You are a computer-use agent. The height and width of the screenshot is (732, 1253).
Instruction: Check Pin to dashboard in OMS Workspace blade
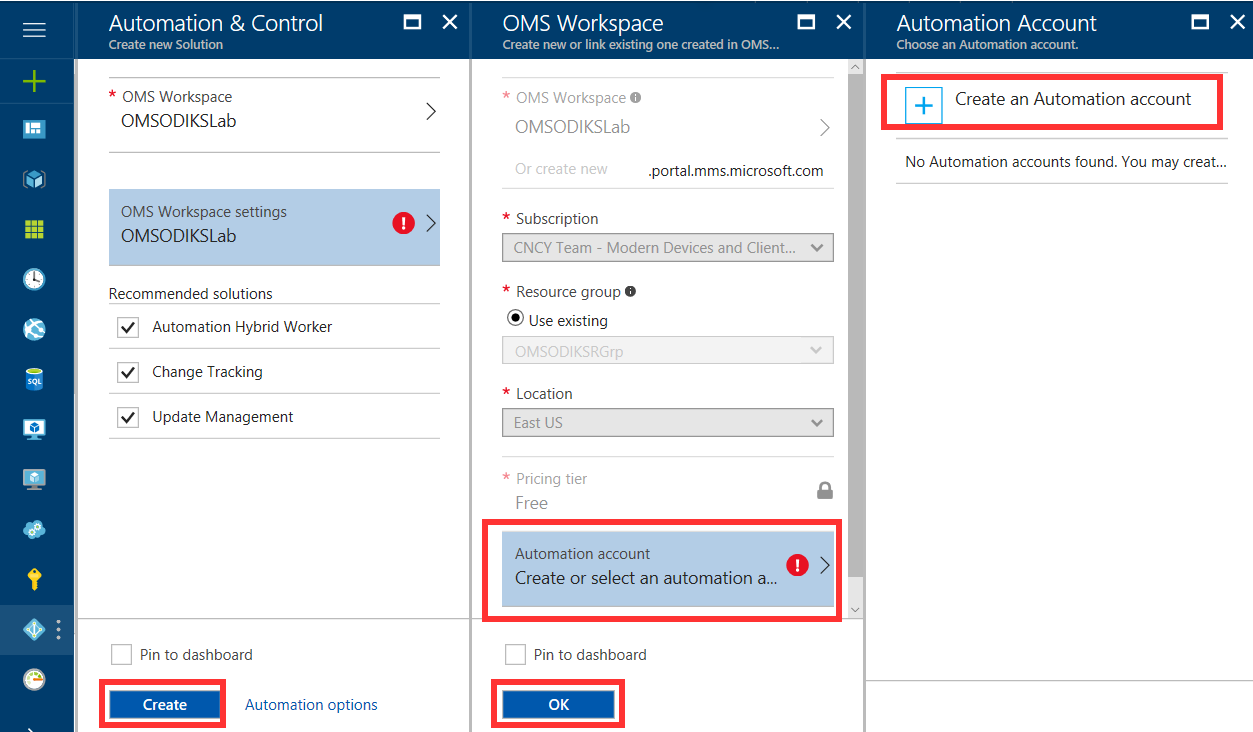(x=515, y=655)
